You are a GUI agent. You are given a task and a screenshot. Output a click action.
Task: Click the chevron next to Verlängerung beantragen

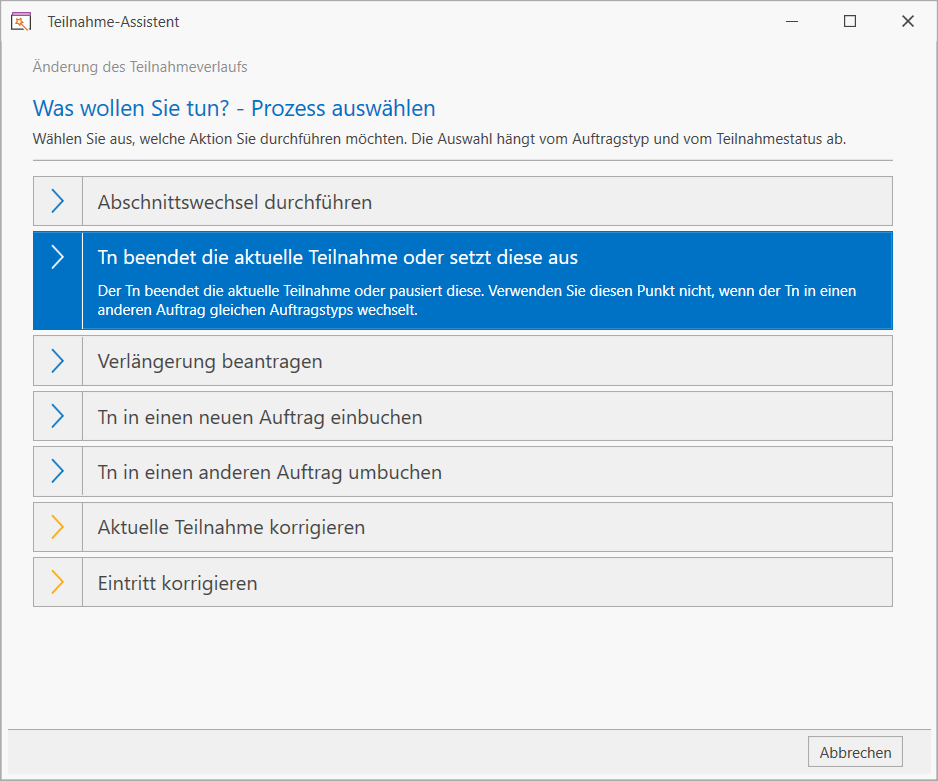57,361
